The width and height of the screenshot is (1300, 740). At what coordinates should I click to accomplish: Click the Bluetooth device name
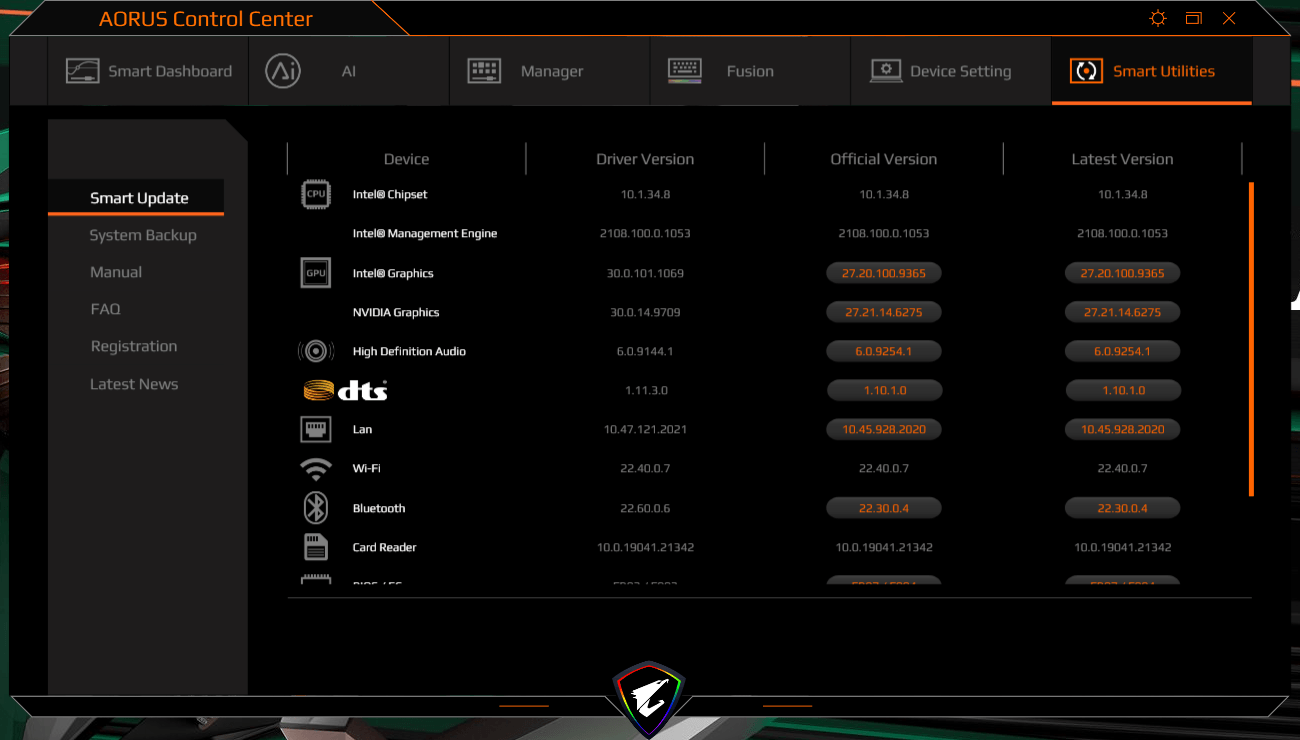[x=379, y=508]
